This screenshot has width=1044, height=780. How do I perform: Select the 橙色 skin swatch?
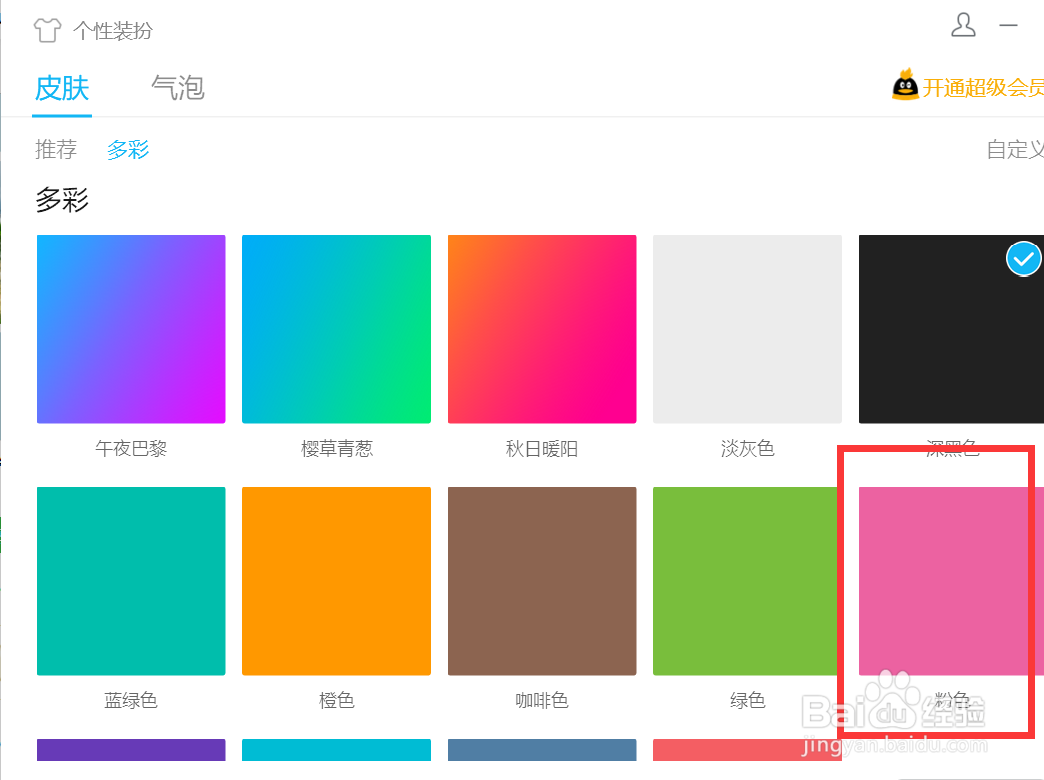[336, 581]
